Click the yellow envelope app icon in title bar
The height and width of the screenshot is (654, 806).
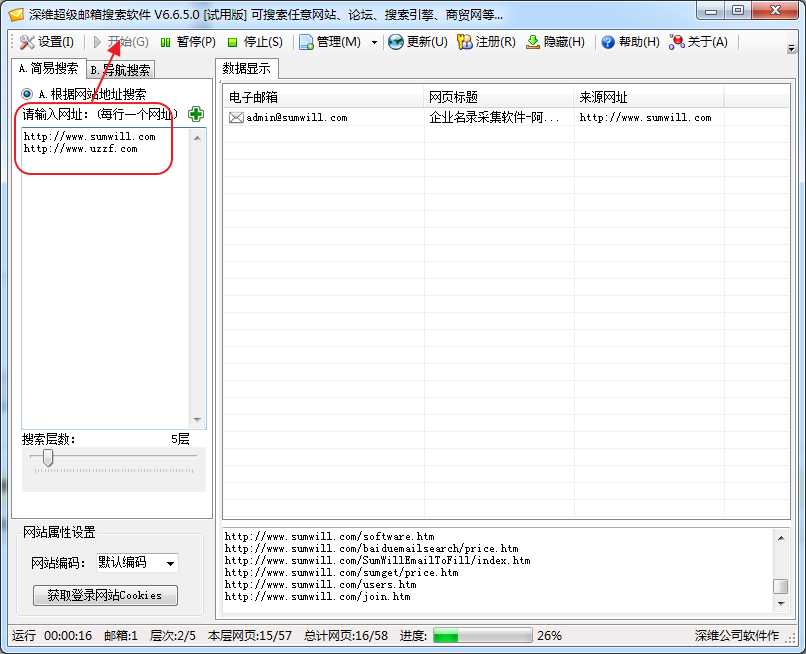[16, 14]
